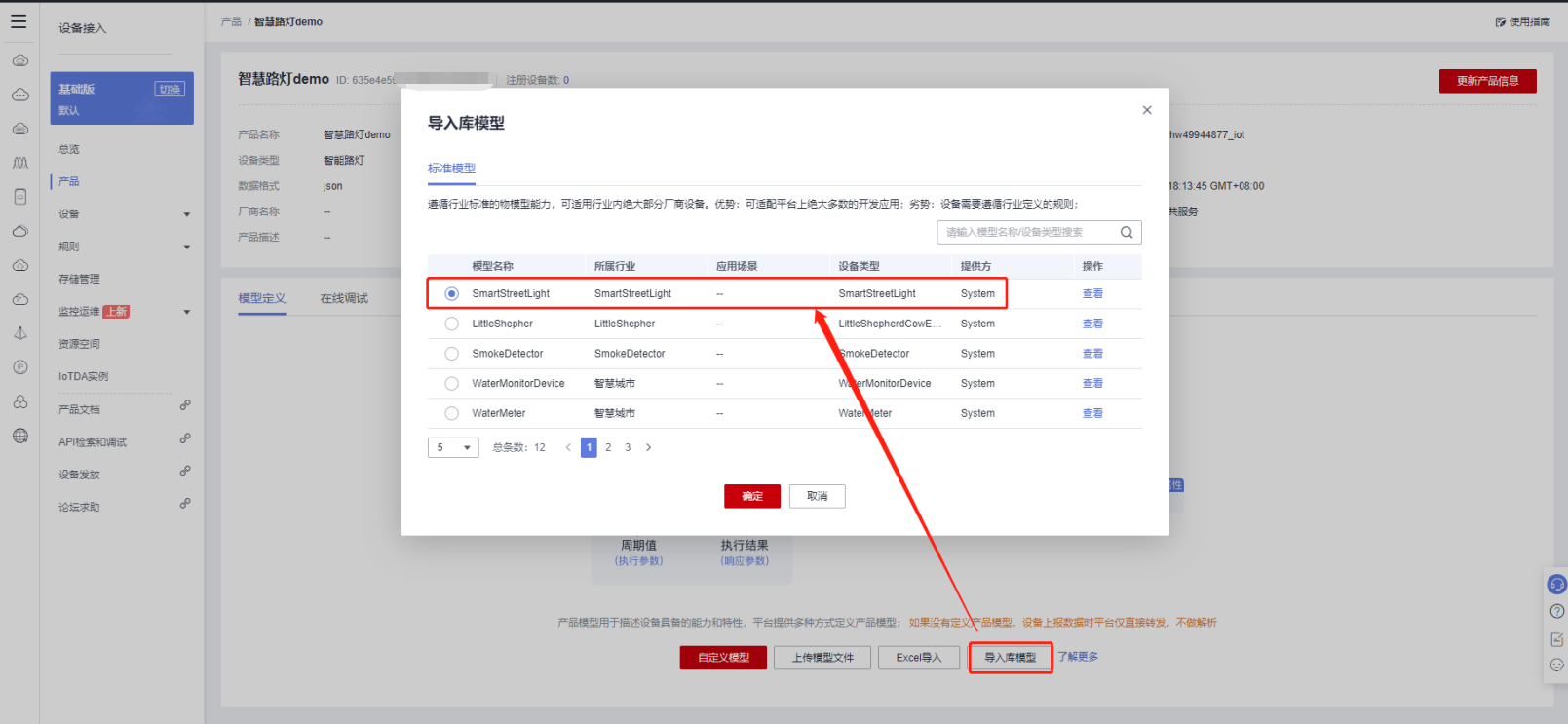The image size is (1568, 724).
Task: Open external link icon beside 产品文档
Action: point(185,405)
